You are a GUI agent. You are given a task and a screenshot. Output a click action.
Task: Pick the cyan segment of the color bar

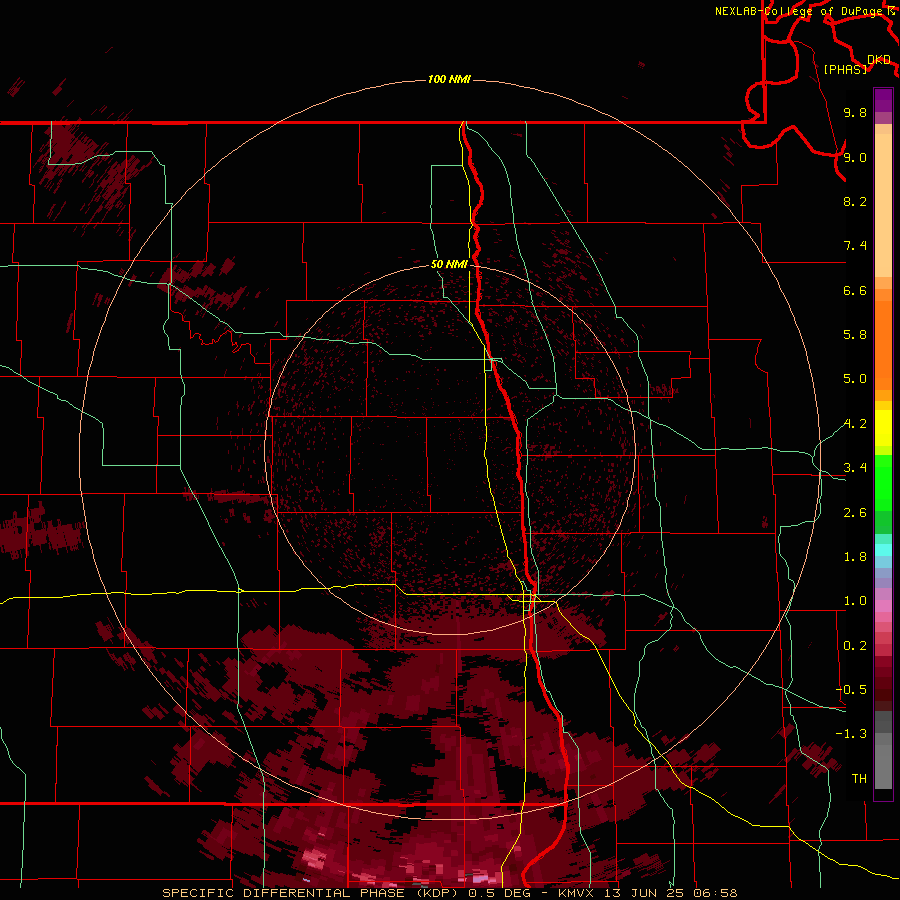883,549
